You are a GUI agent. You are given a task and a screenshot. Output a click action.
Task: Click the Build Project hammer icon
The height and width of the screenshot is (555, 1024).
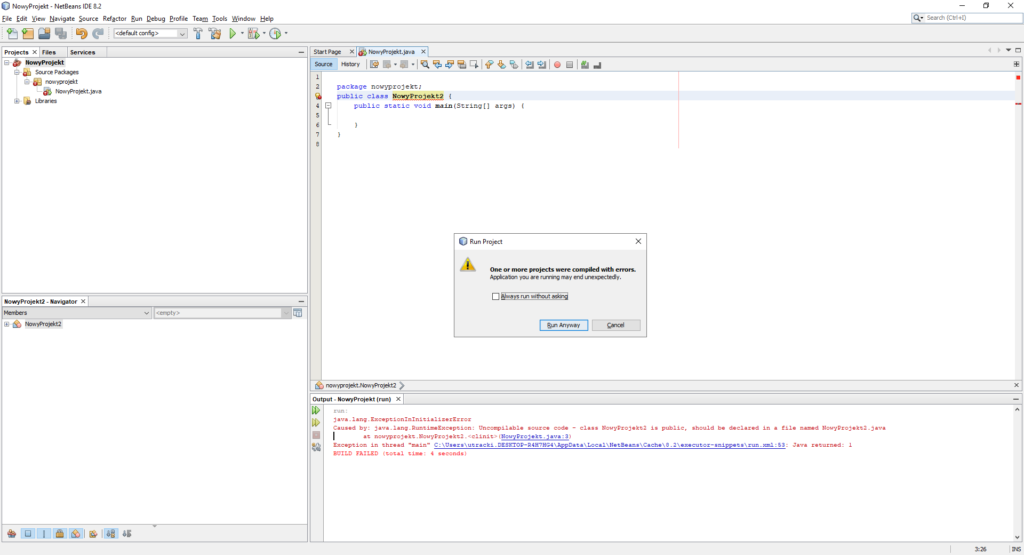(197, 34)
